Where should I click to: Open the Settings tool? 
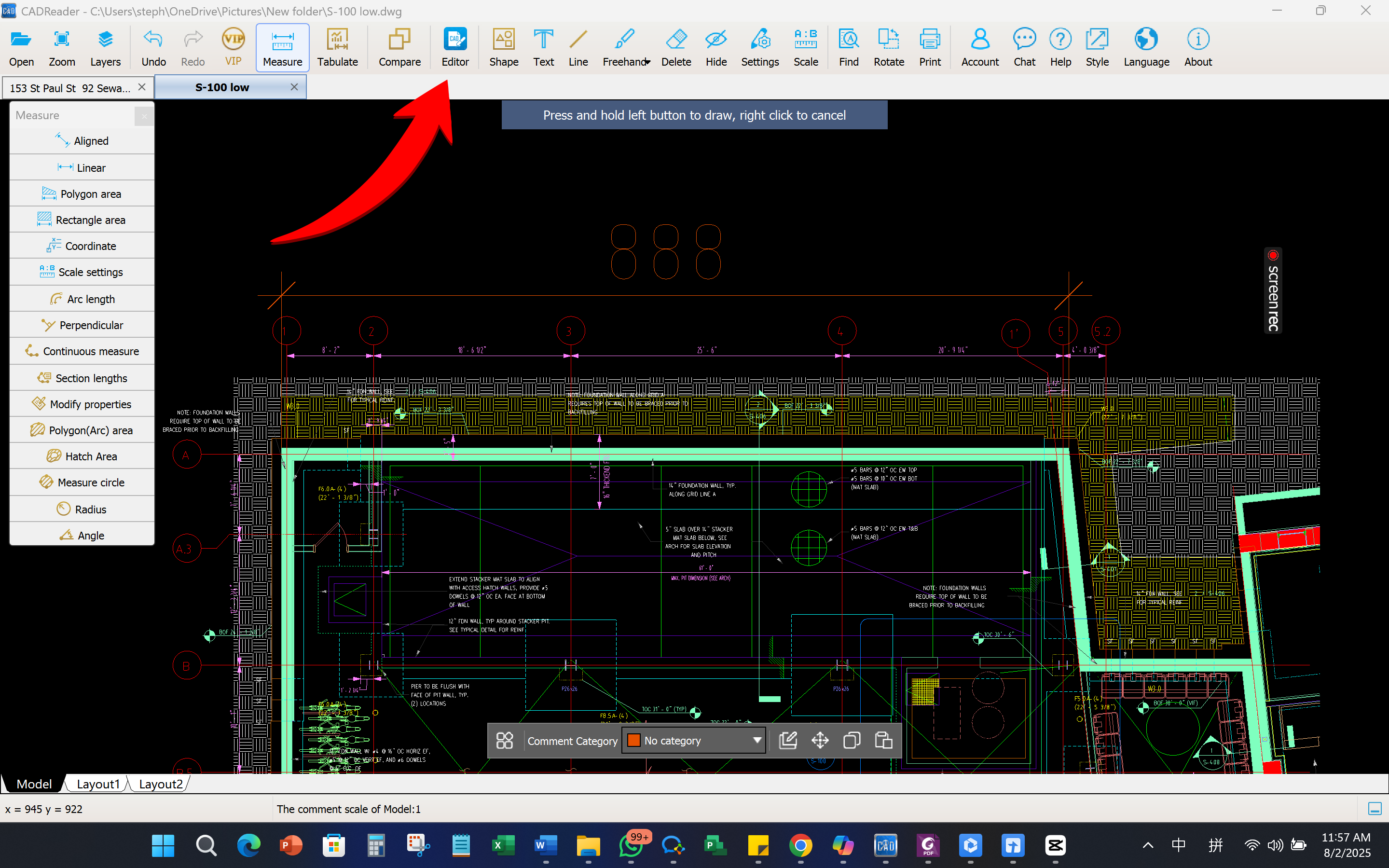tap(760, 48)
